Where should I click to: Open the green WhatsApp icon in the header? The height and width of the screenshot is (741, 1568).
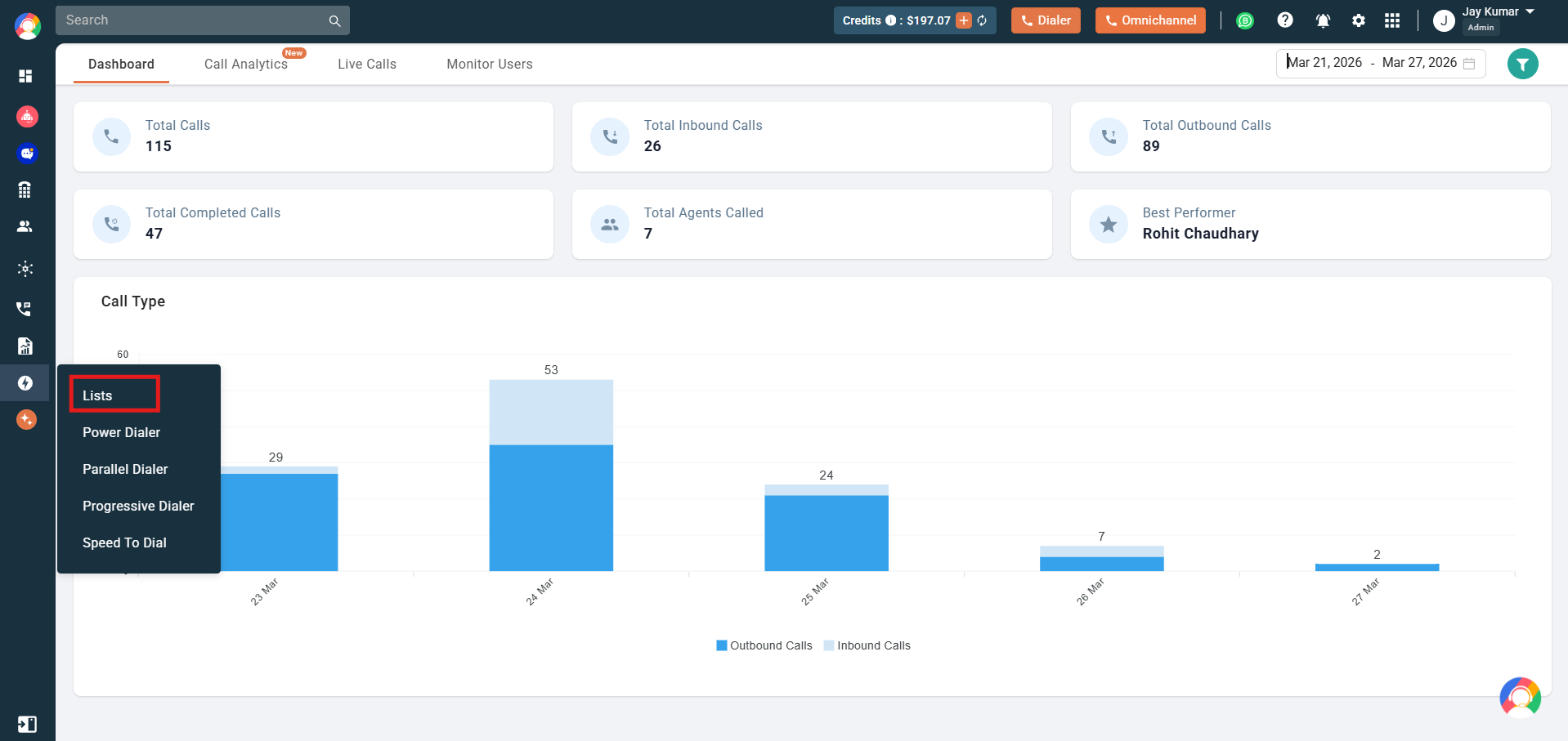(1245, 20)
